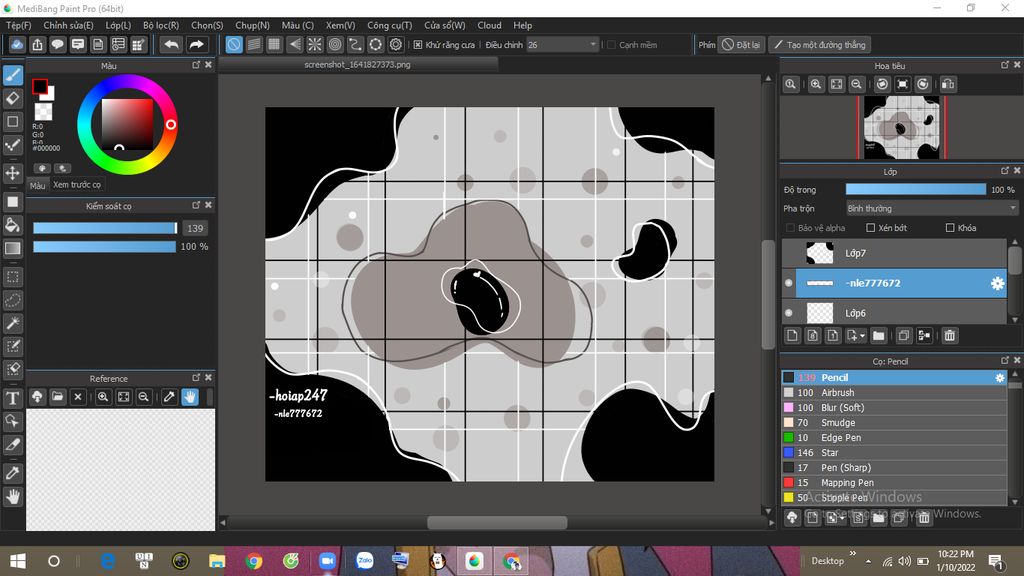Open the Cửa sổ(W) menu
Screen dimensions: 1024x576
coord(445,25)
